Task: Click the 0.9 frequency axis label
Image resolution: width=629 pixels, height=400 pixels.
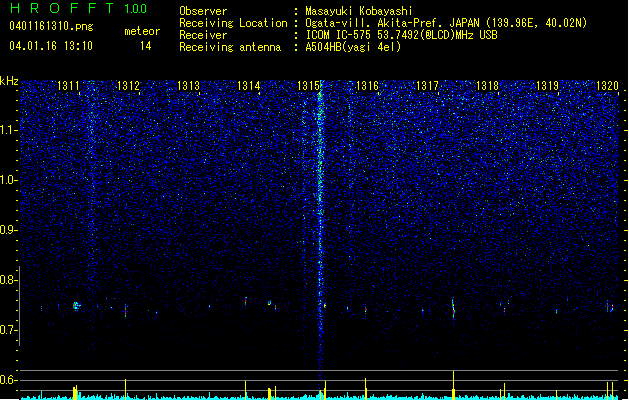Action: pyautogui.click(x=9, y=230)
